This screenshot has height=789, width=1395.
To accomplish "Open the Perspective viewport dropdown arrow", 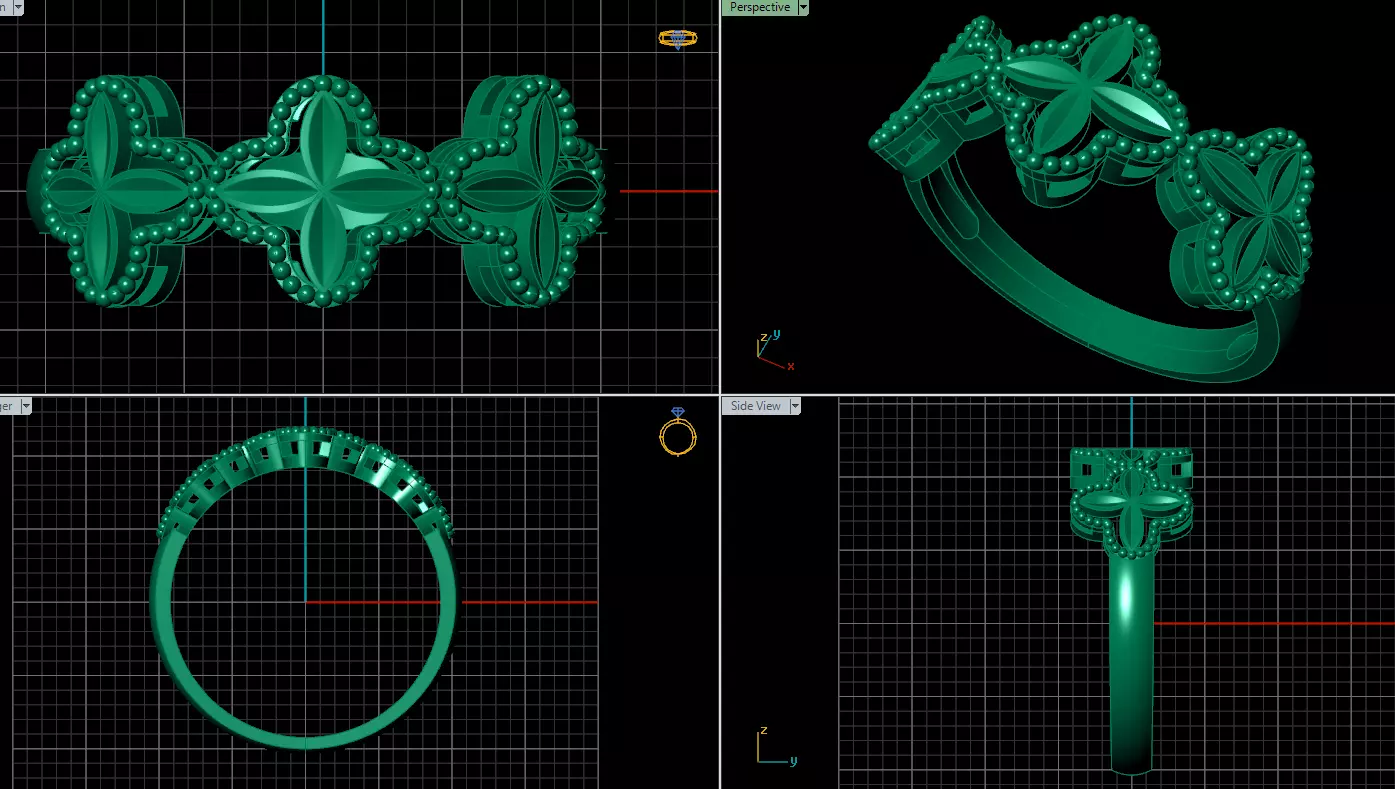I will coord(803,7).
